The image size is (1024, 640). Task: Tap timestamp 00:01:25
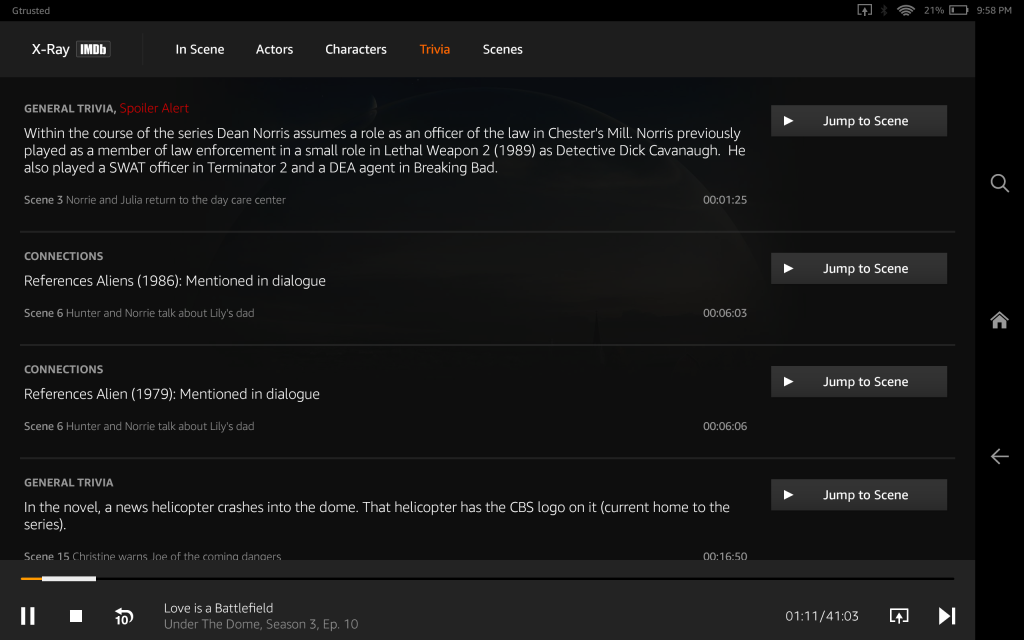[x=725, y=200]
